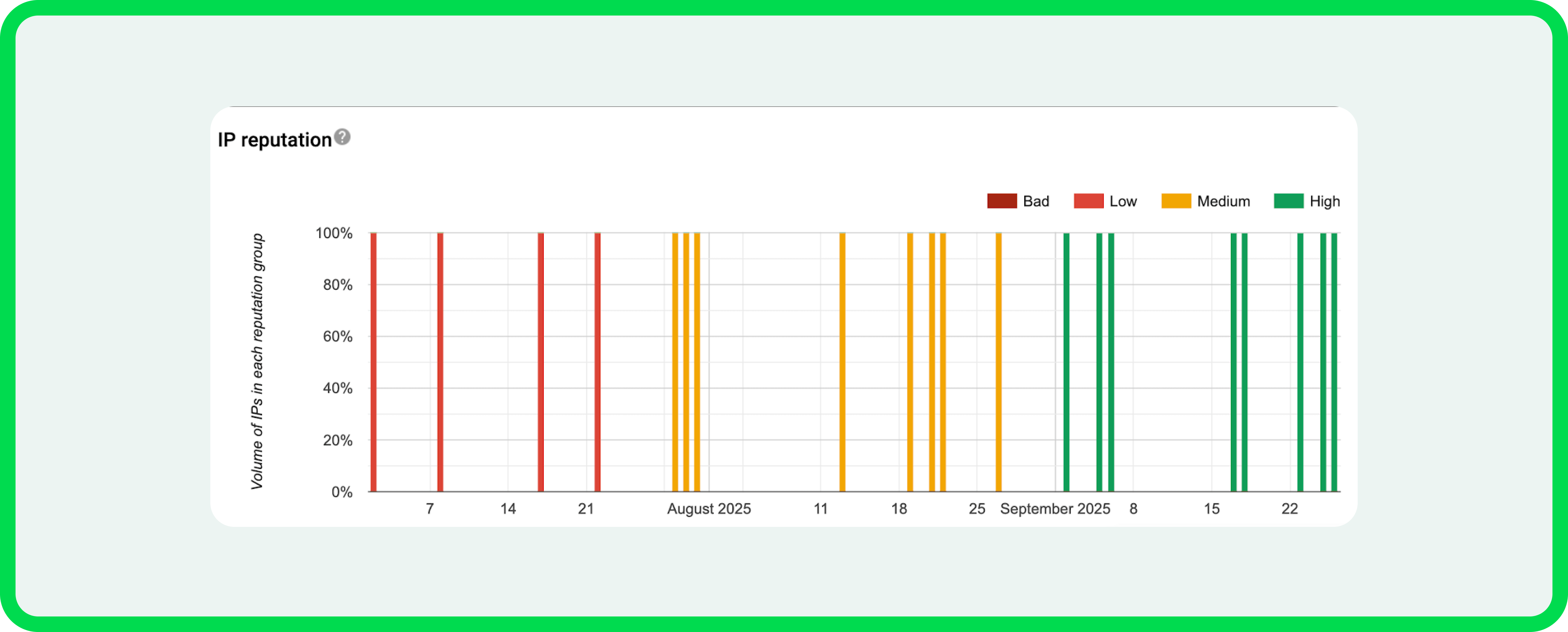Click the last green bar on right edge

tap(1334, 363)
